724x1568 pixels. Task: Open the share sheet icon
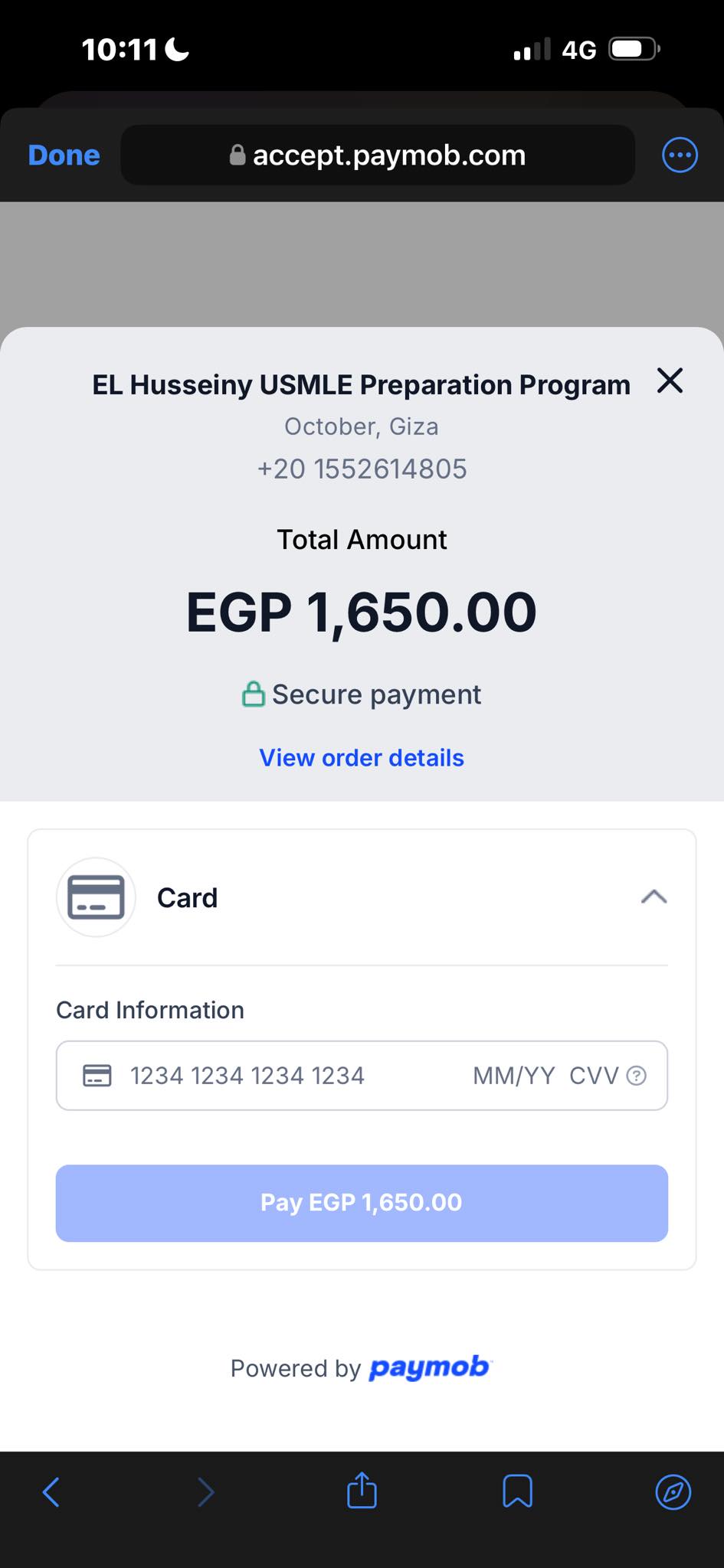click(x=362, y=1491)
